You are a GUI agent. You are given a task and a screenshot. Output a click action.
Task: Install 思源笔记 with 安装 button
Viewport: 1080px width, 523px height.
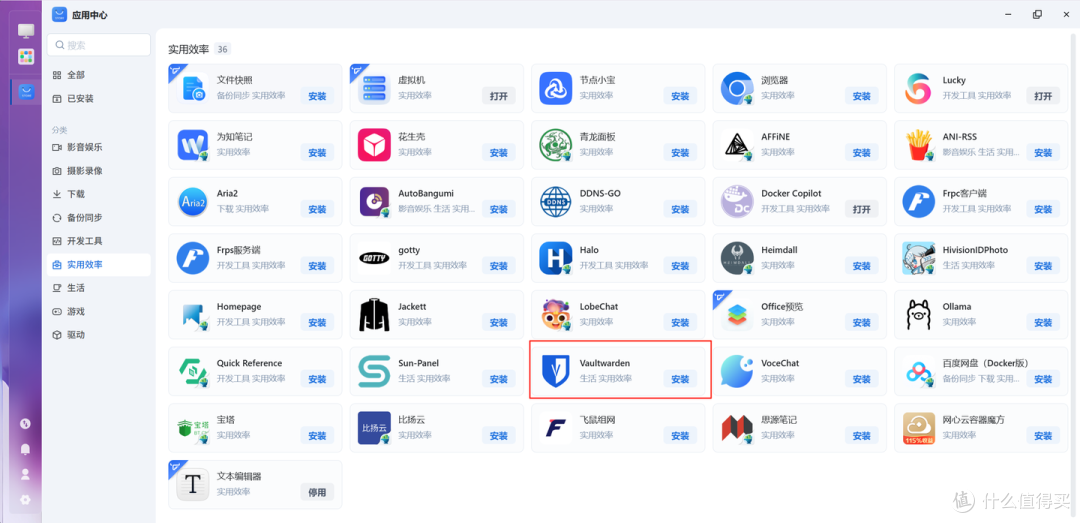pos(862,435)
